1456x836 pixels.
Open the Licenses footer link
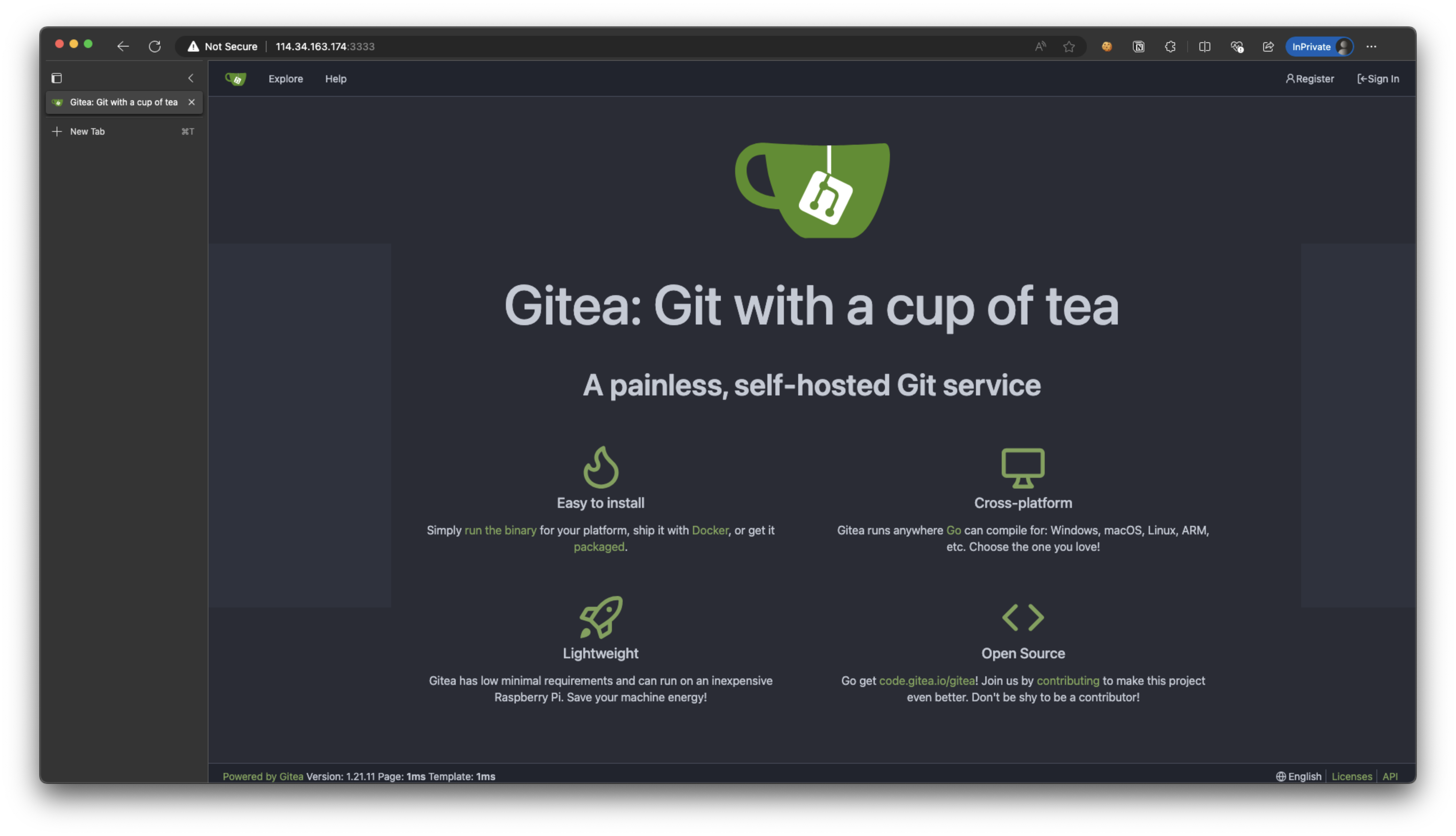click(x=1351, y=776)
